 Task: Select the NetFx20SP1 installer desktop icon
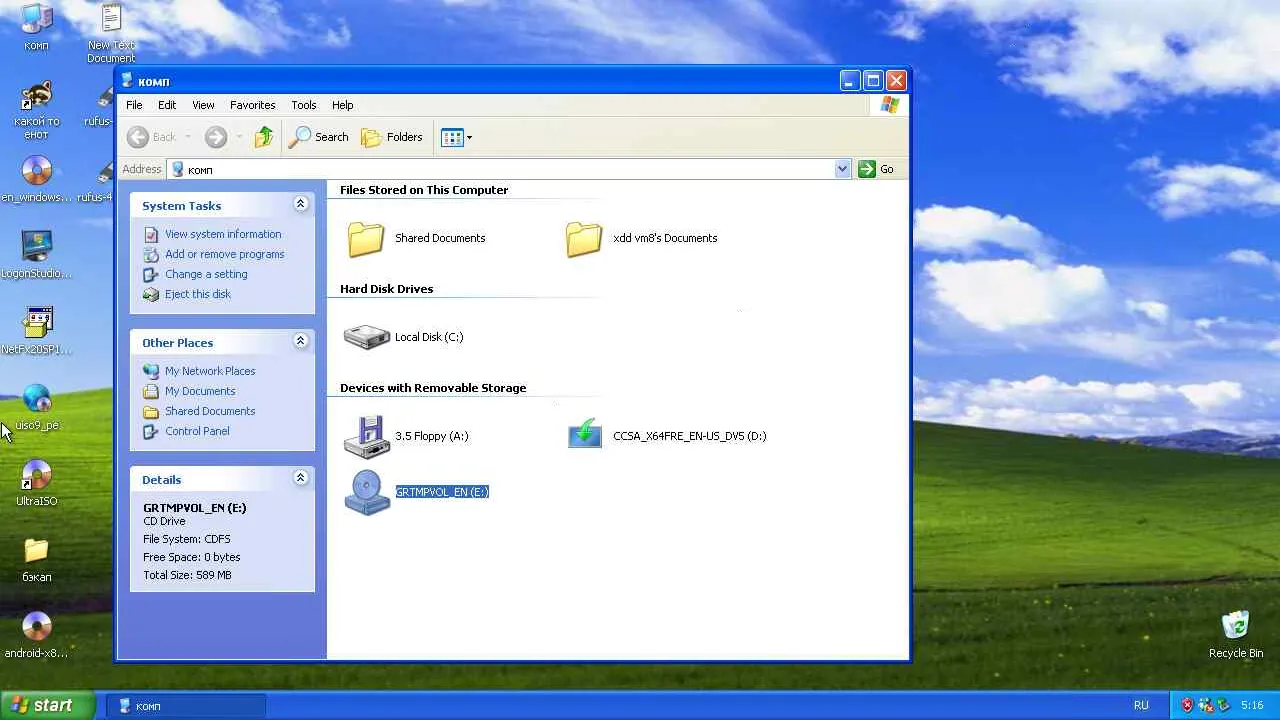(x=37, y=332)
